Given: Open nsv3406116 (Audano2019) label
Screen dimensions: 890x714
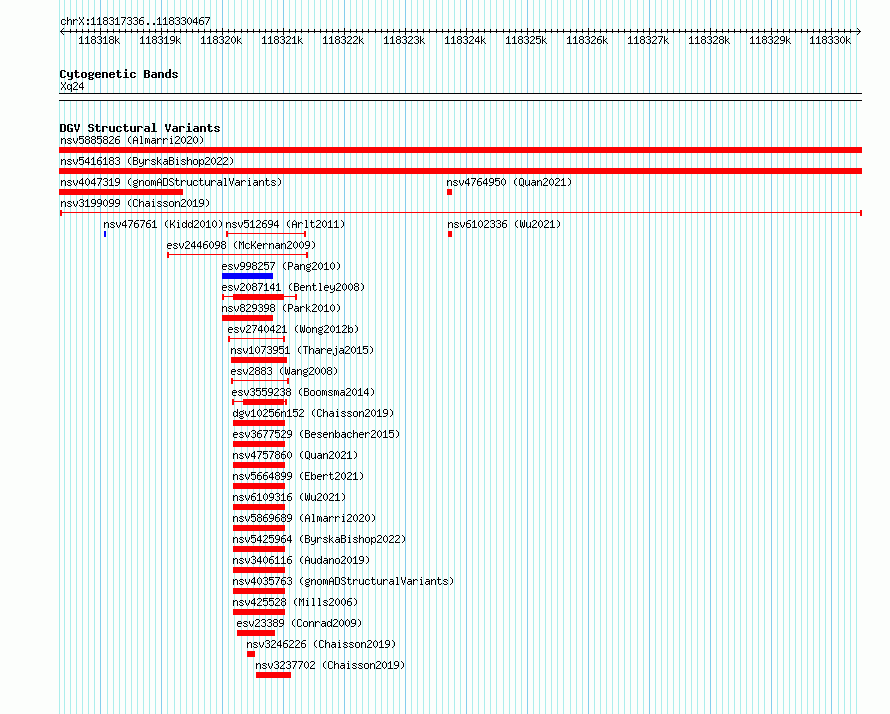Looking at the screenshot, I should [301, 560].
